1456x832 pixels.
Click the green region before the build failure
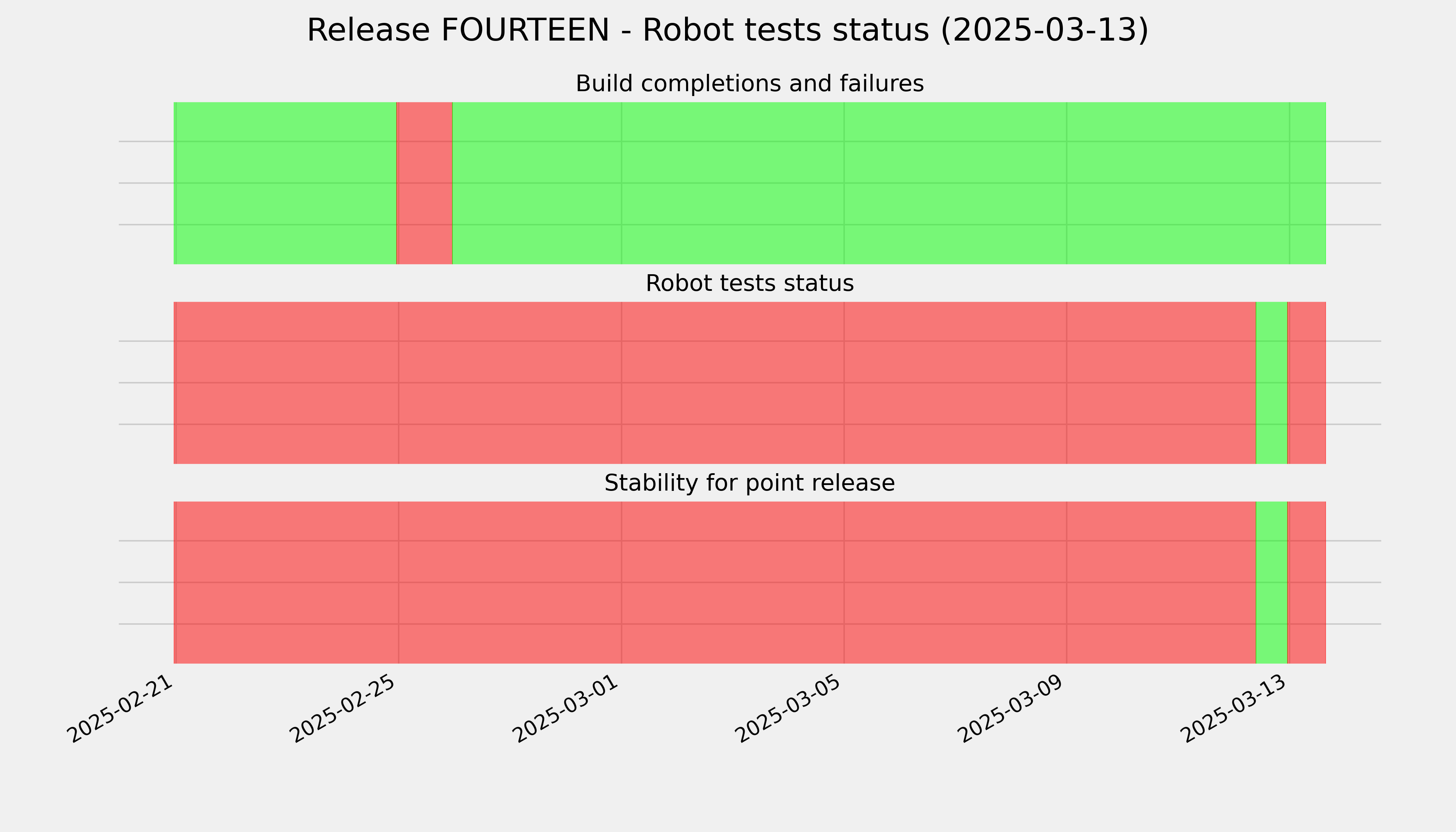[x=285, y=183]
